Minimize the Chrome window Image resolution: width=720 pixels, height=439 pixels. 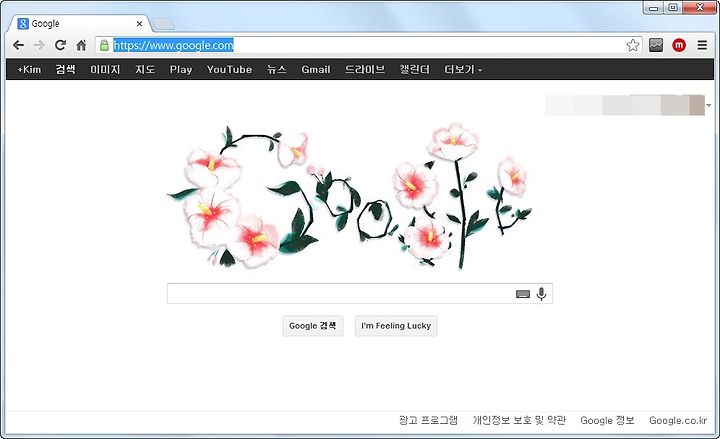coord(654,8)
